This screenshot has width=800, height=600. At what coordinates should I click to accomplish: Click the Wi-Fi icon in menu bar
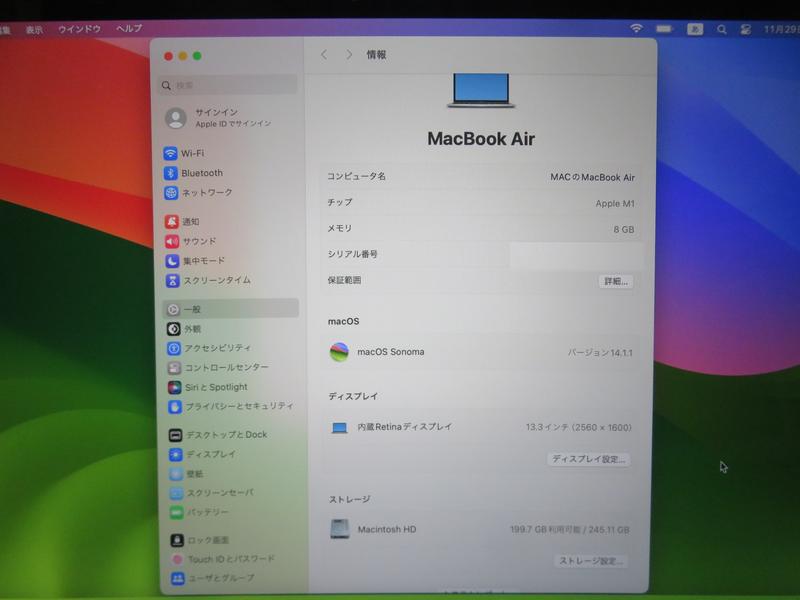pyautogui.click(x=636, y=29)
